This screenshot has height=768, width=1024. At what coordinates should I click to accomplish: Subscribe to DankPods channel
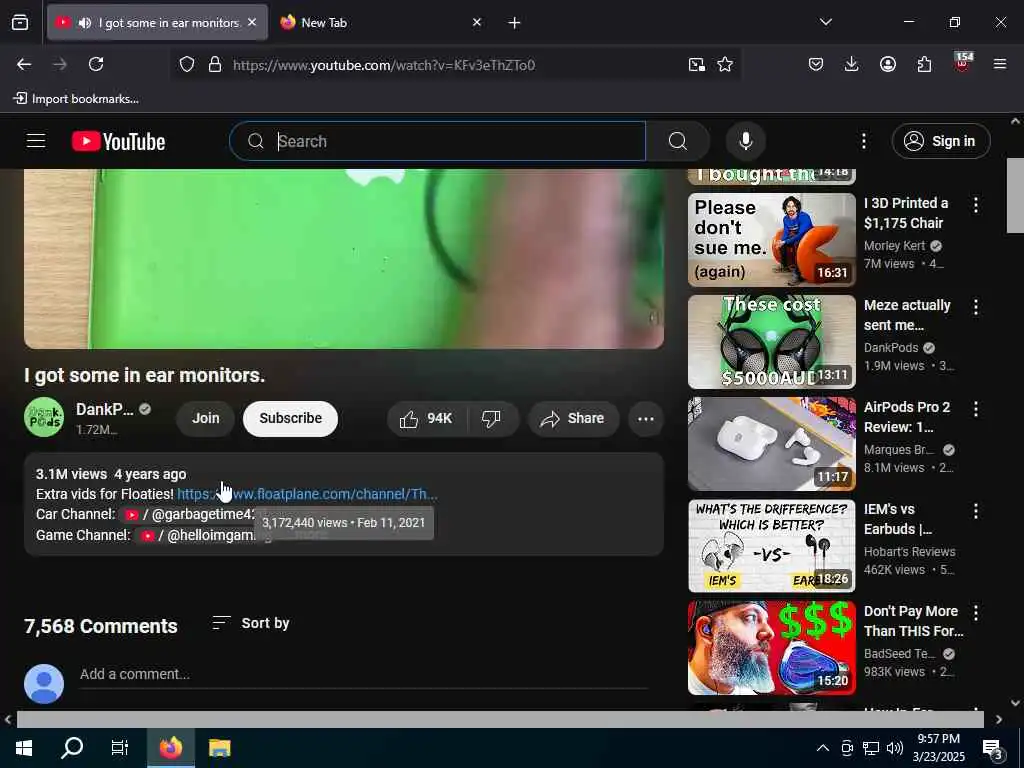point(291,419)
